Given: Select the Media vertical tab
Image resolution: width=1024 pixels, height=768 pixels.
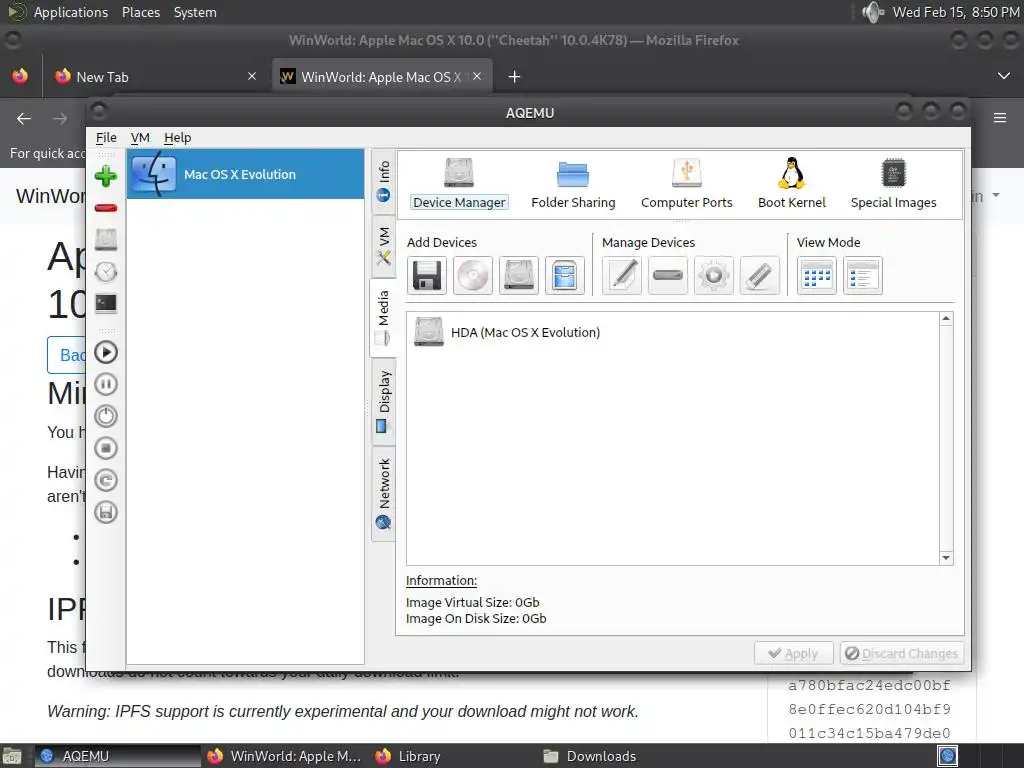Looking at the screenshot, I should tap(383, 318).
